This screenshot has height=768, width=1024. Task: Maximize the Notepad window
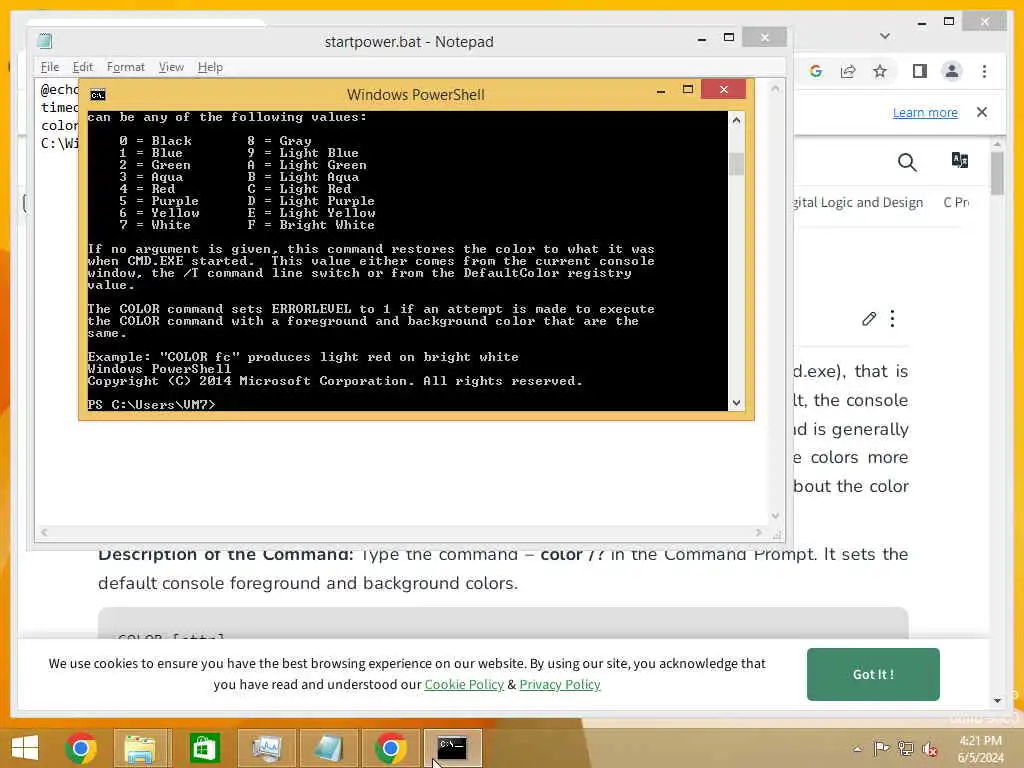(729, 38)
